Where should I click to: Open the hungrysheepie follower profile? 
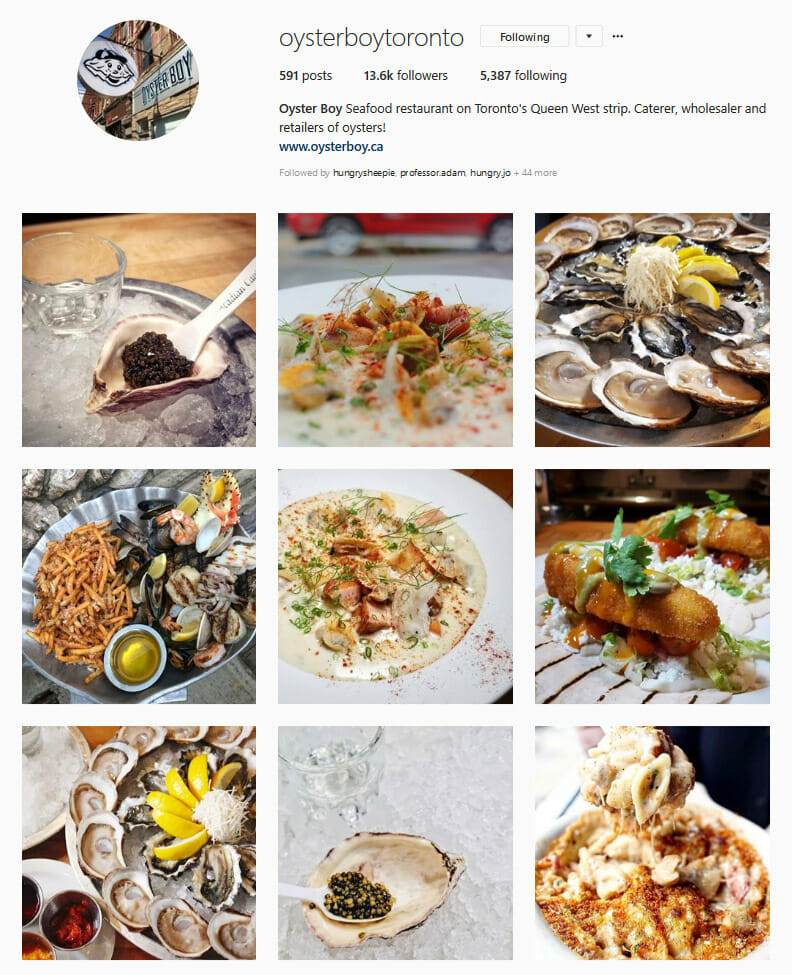tap(364, 173)
